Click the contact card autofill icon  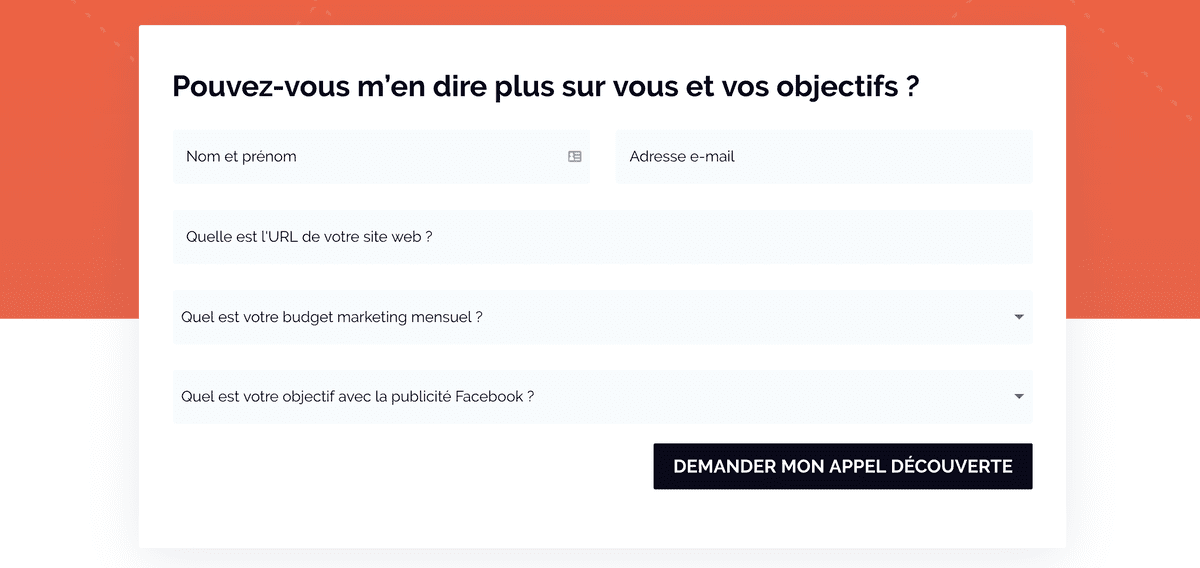[575, 157]
